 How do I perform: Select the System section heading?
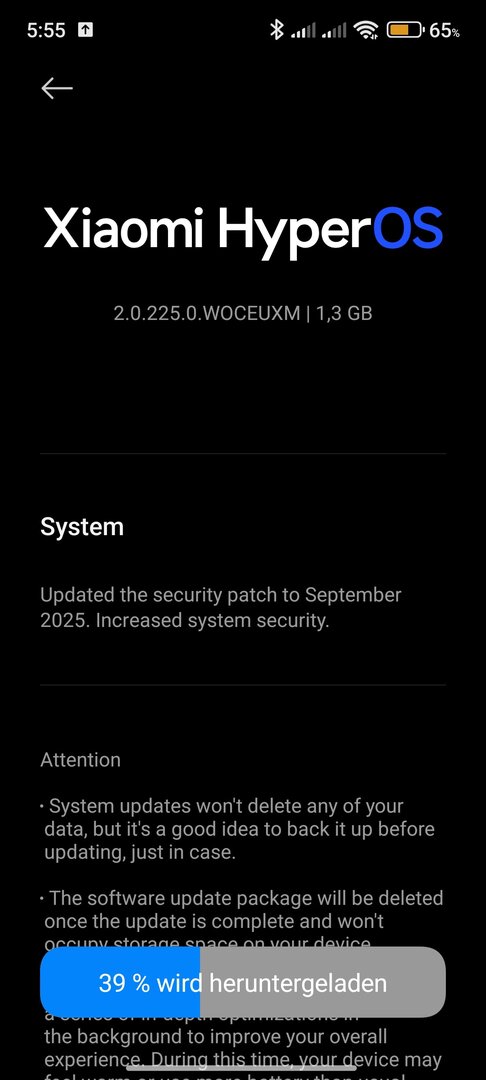point(82,527)
